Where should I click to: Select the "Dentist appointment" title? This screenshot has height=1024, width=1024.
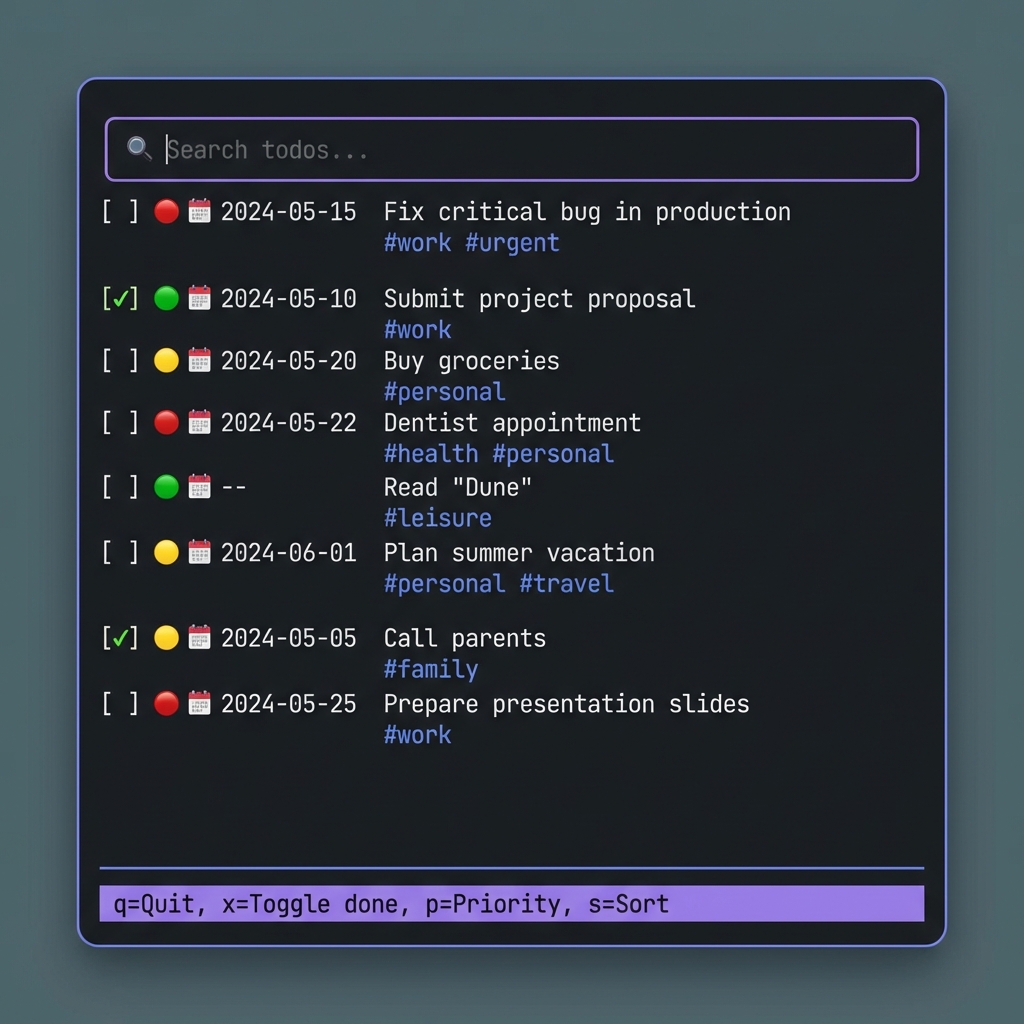[x=512, y=423]
